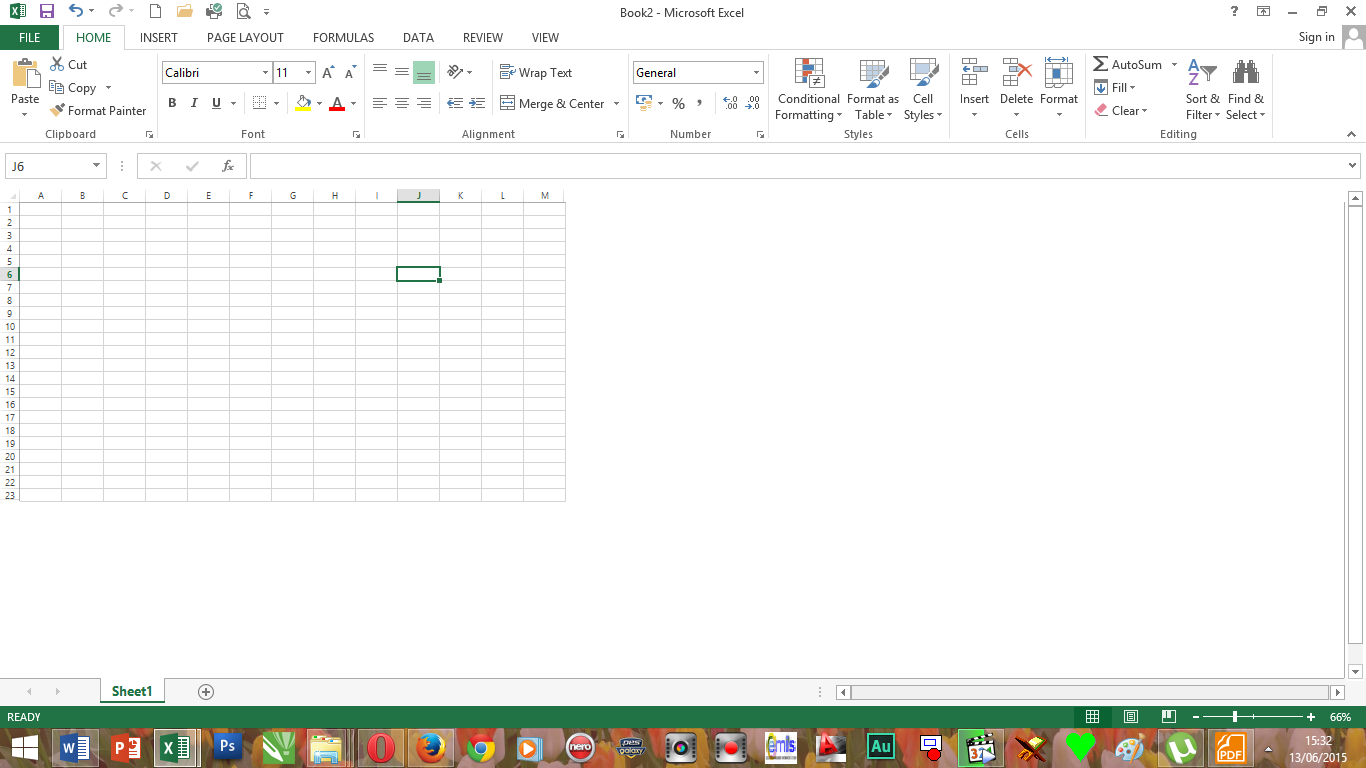
Task: Select the Sheet1 tab
Action: [131, 691]
